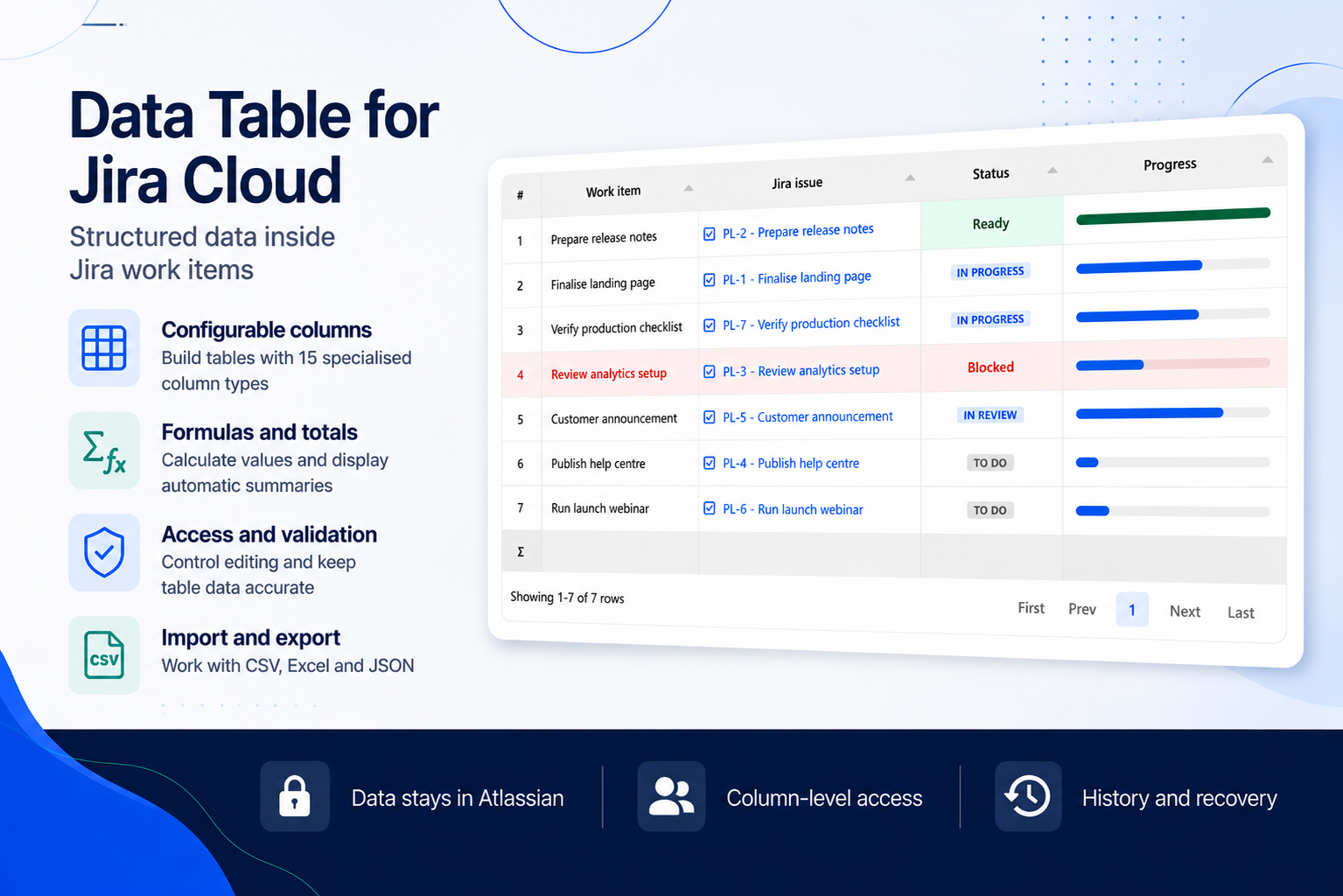Click the issue icon next to PL-2
Image resolution: width=1343 pixels, height=896 pixels.
coord(710,234)
